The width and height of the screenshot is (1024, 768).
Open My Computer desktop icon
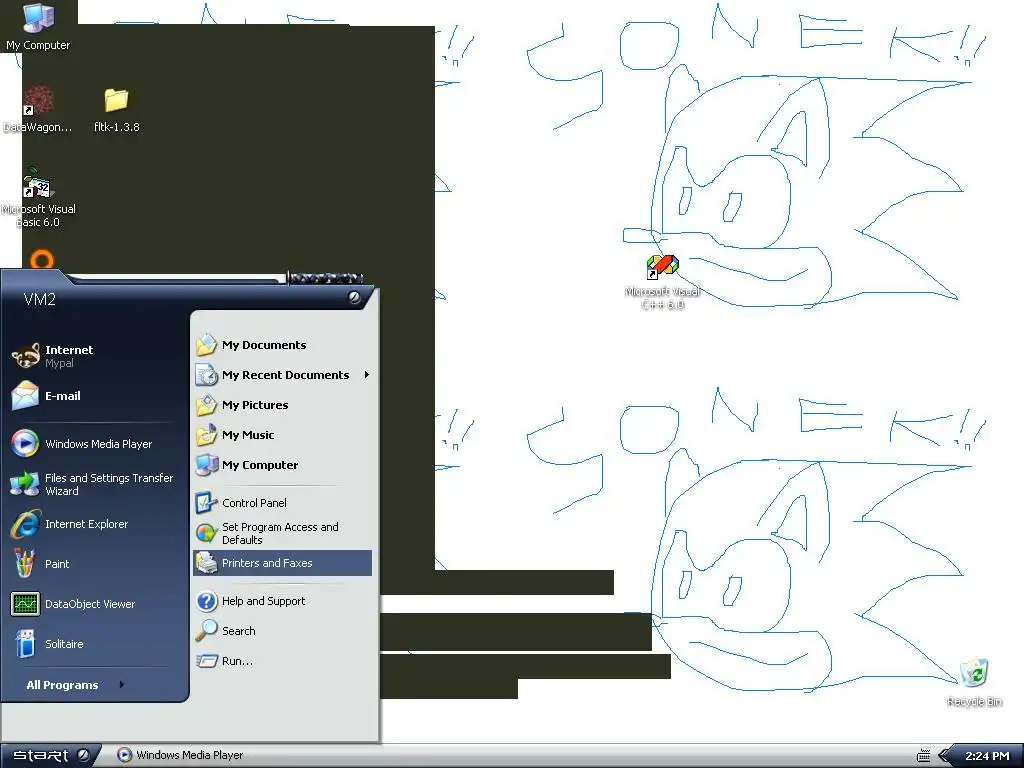(38, 27)
